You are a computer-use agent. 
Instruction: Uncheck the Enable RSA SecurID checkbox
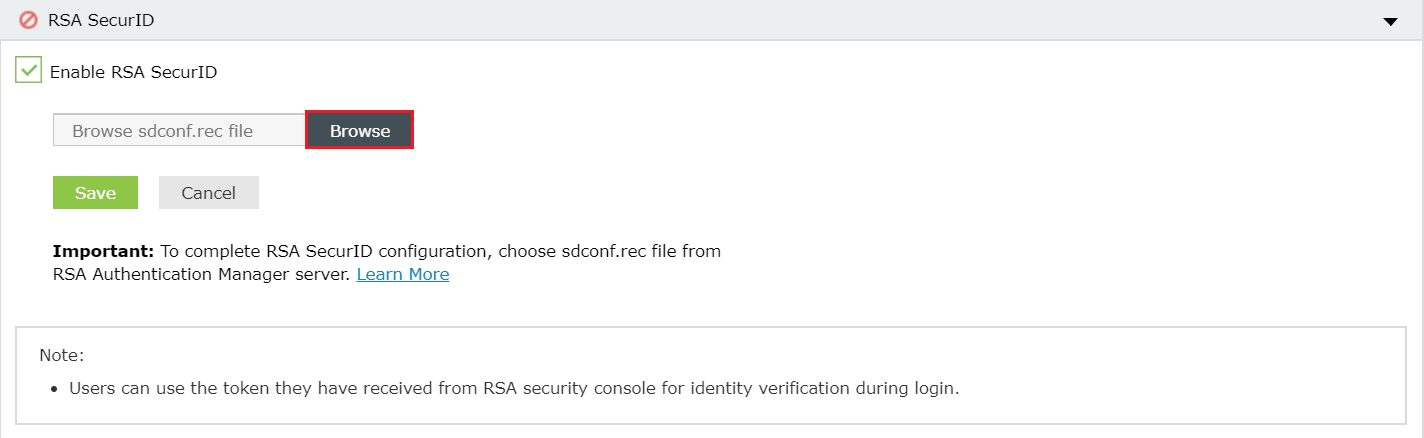pyautogui.click(x=28, y=70)
